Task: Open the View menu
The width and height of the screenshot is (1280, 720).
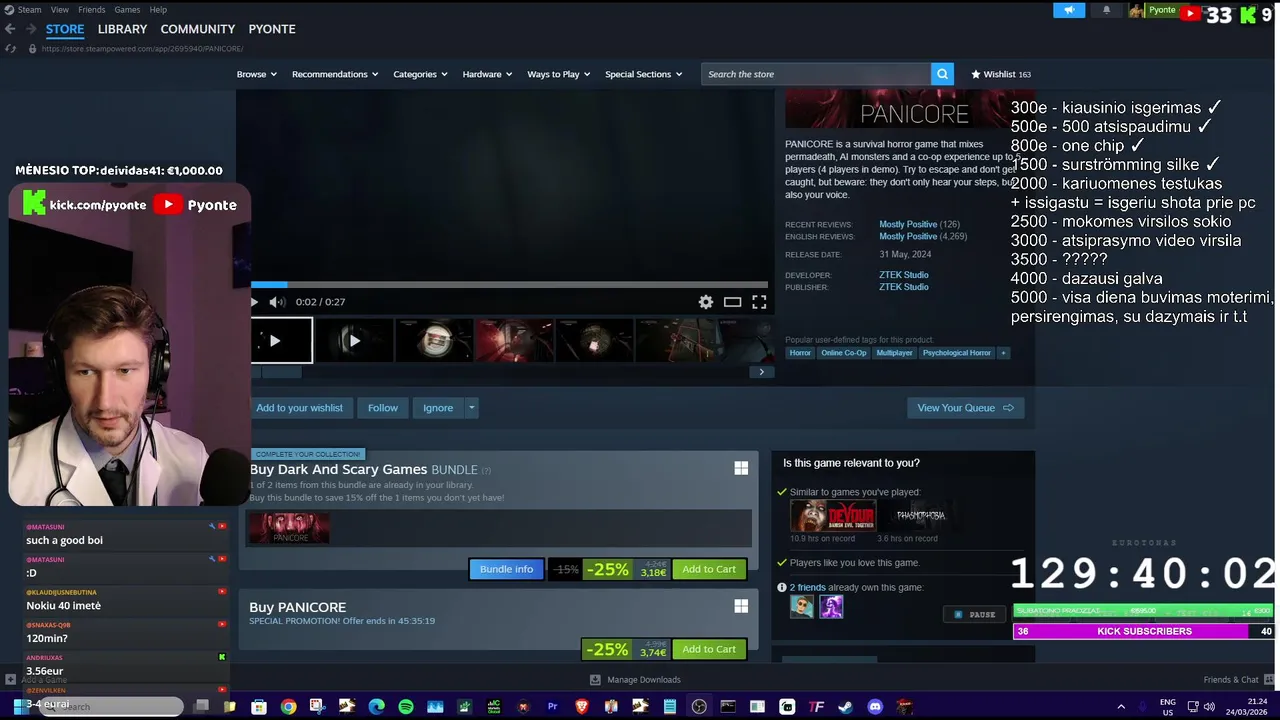Action: [58, 10]
